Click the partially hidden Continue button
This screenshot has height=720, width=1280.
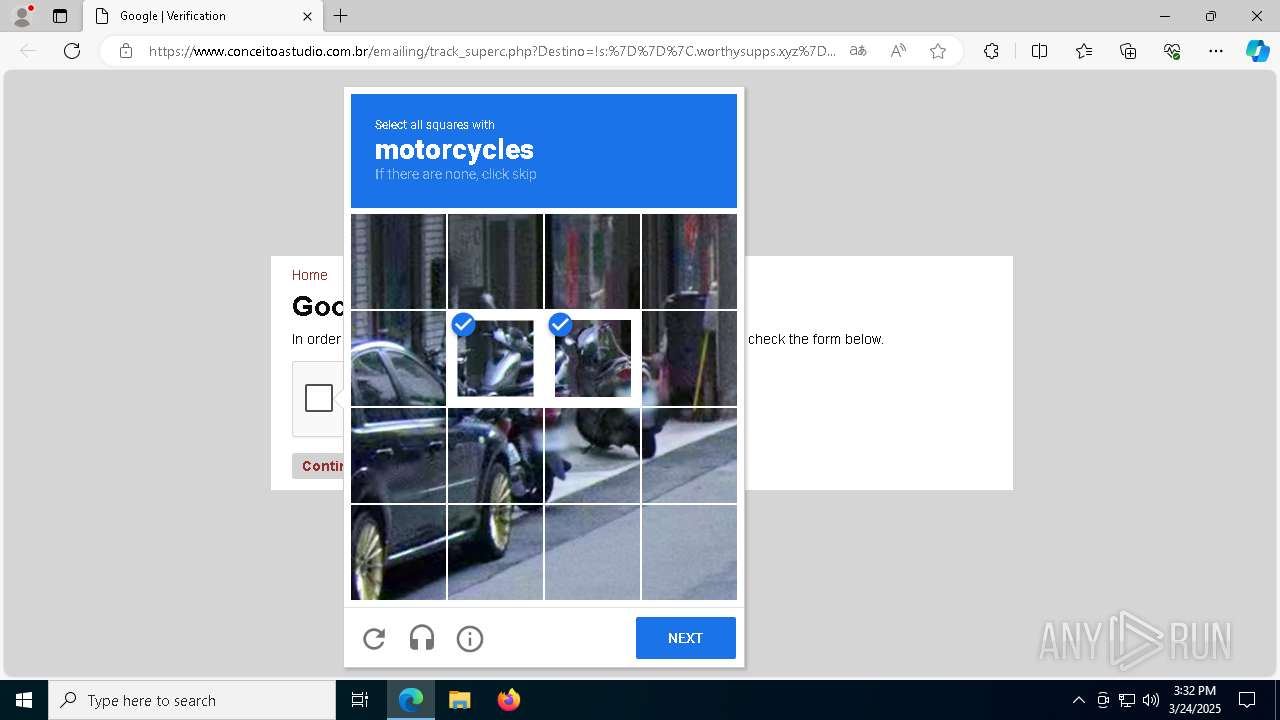click(319, 466)
